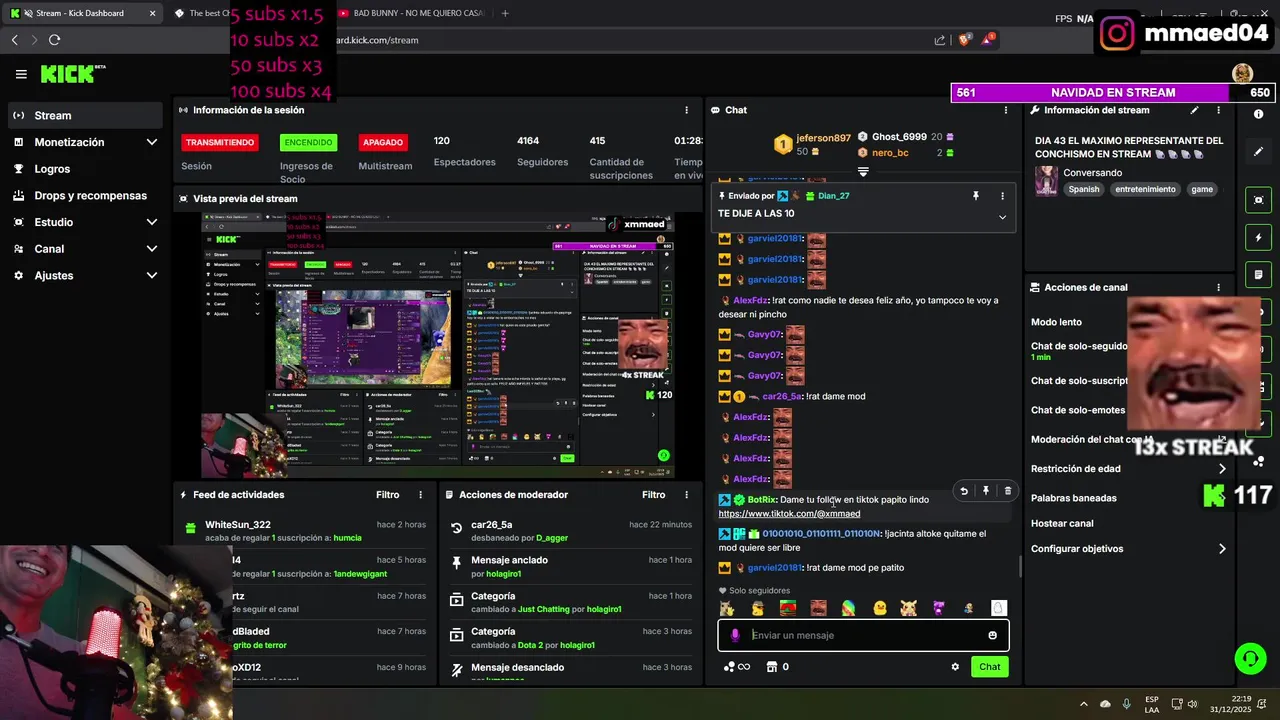This screenshot has height=720, width=1280.
Task: Open the profile avatar menu
Action: pyautogui.click(x=1242, y=73)
